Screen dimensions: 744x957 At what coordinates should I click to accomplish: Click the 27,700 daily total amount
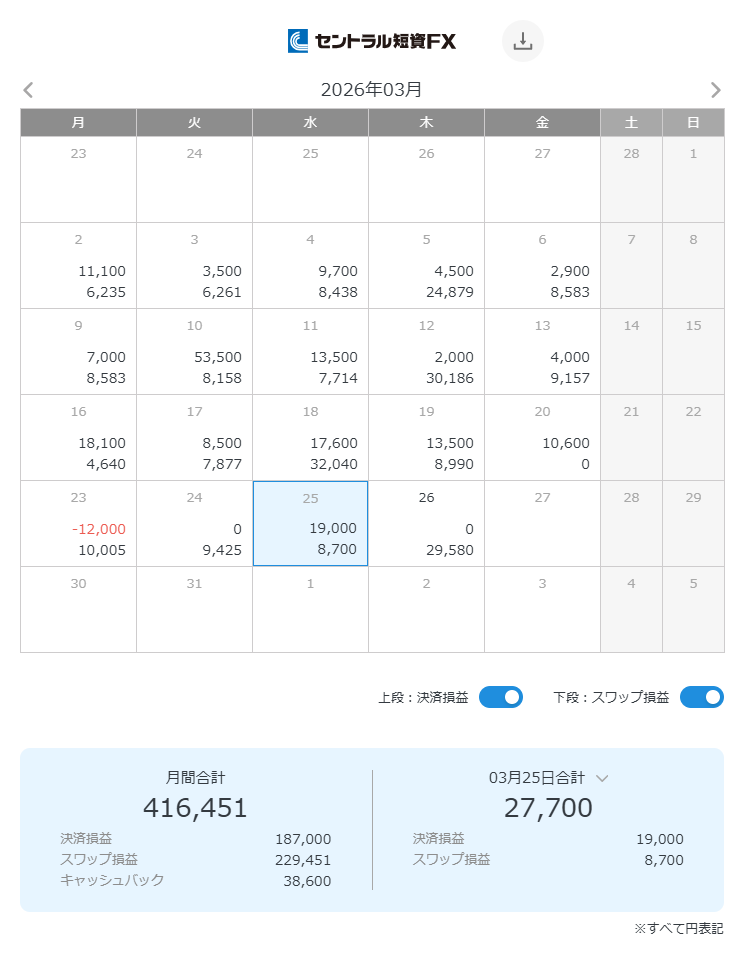click(548, 807)
